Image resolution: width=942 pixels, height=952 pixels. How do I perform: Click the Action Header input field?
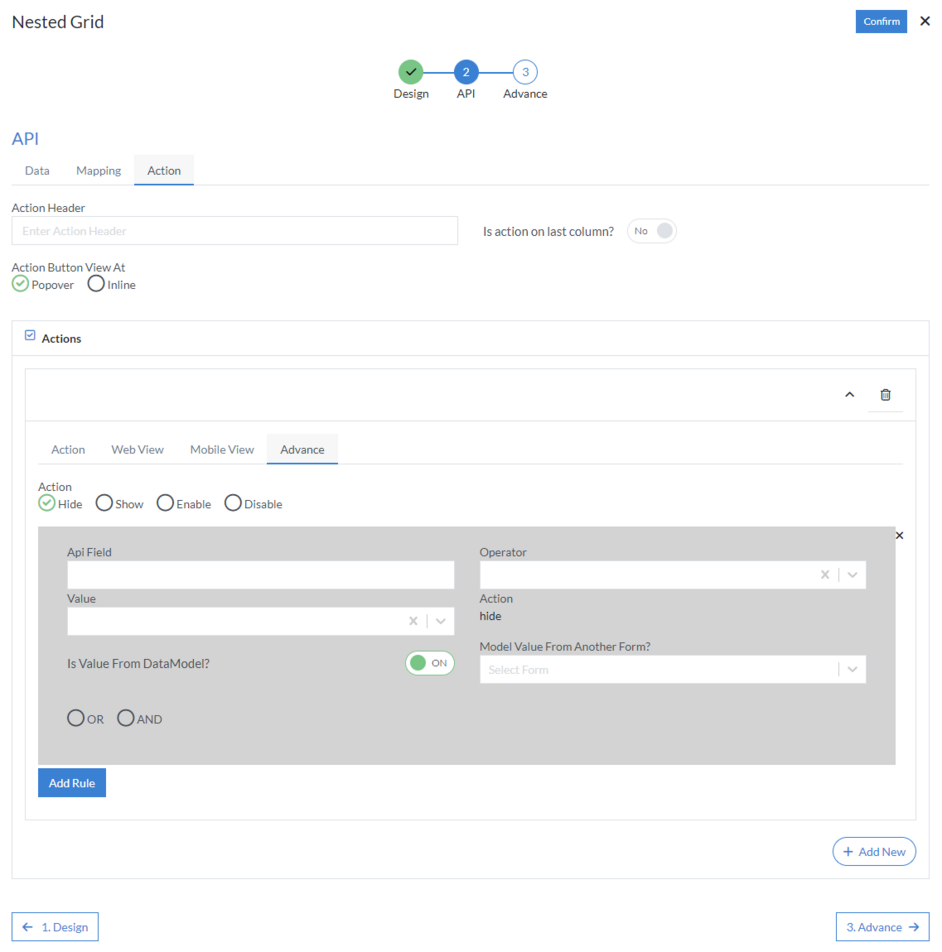tap(234, 231)
